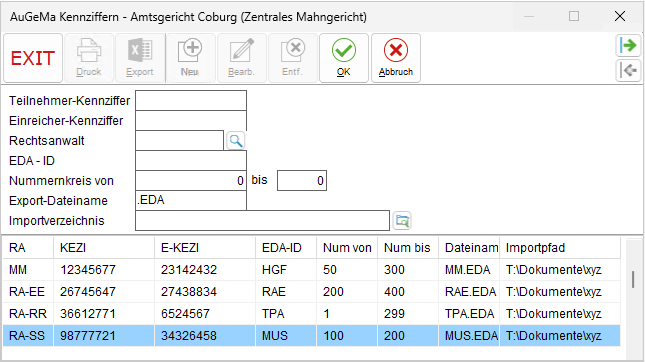Sort the table by the KEZI column header
The width and height of the screenshot is (645, 362).
(104, 248)
